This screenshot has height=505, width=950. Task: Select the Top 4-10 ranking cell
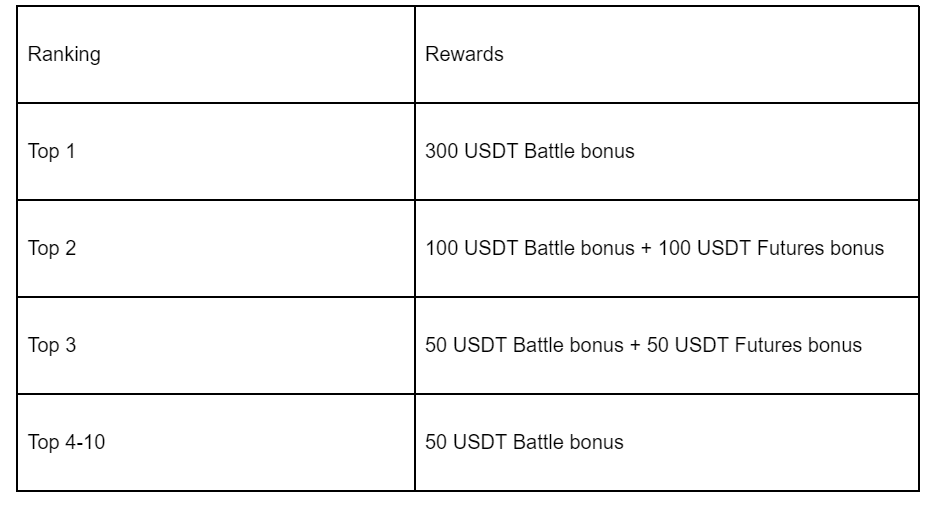[x=68, y=443]
